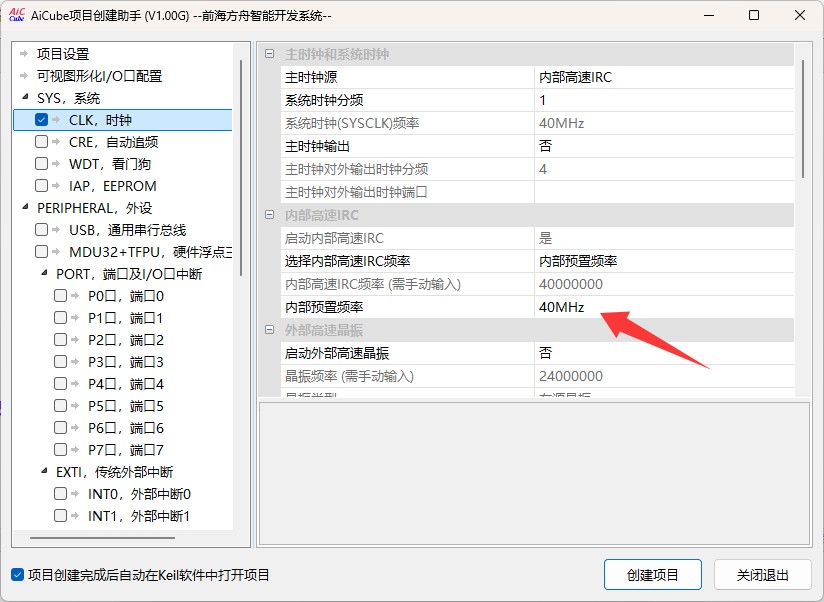Change the 主时钟输出 value 否
Viewport: 824px width, 602px height.
[664, 146]
